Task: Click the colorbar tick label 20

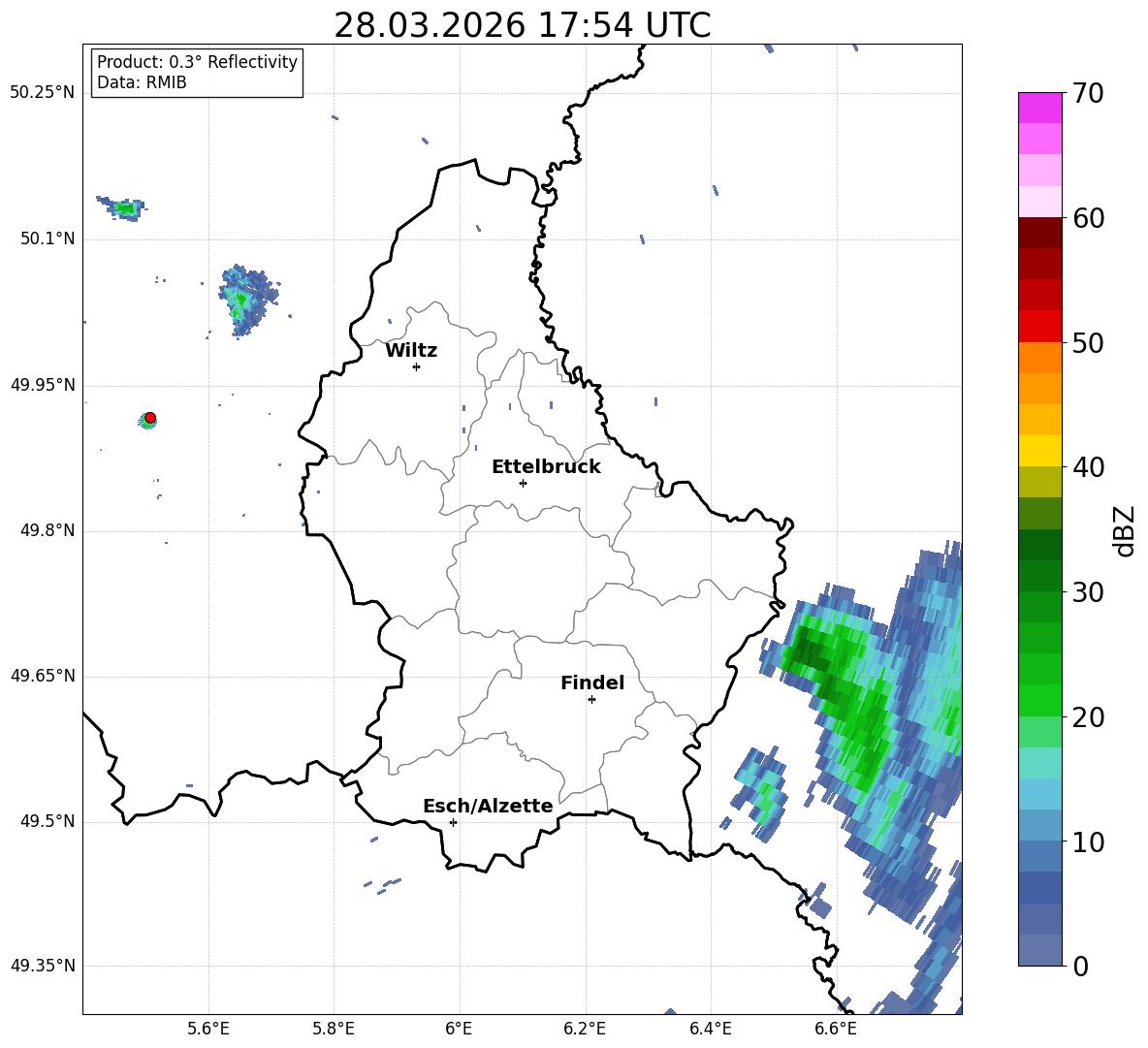Action: (x=1087, y=717)
